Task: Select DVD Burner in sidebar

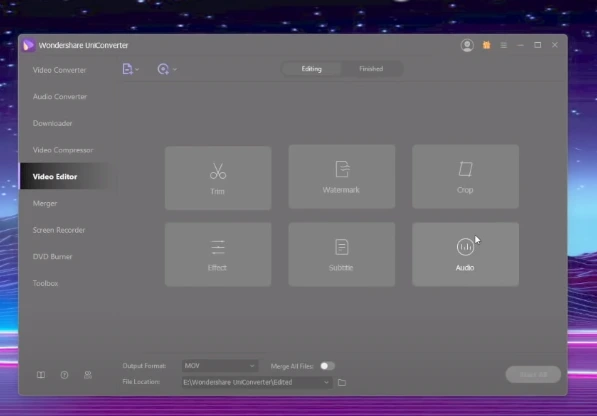Action: tap(53, 257)
